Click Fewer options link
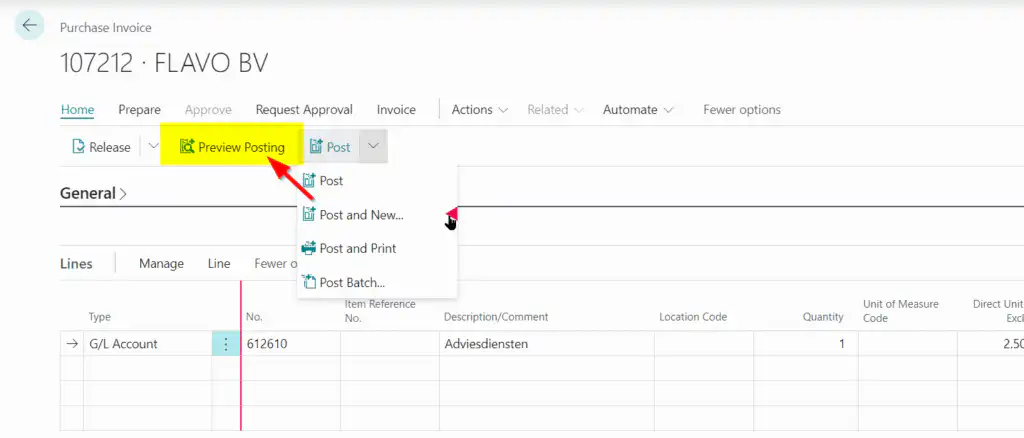Viewport: 1024px width, 438px height. (x=742, y=110)
